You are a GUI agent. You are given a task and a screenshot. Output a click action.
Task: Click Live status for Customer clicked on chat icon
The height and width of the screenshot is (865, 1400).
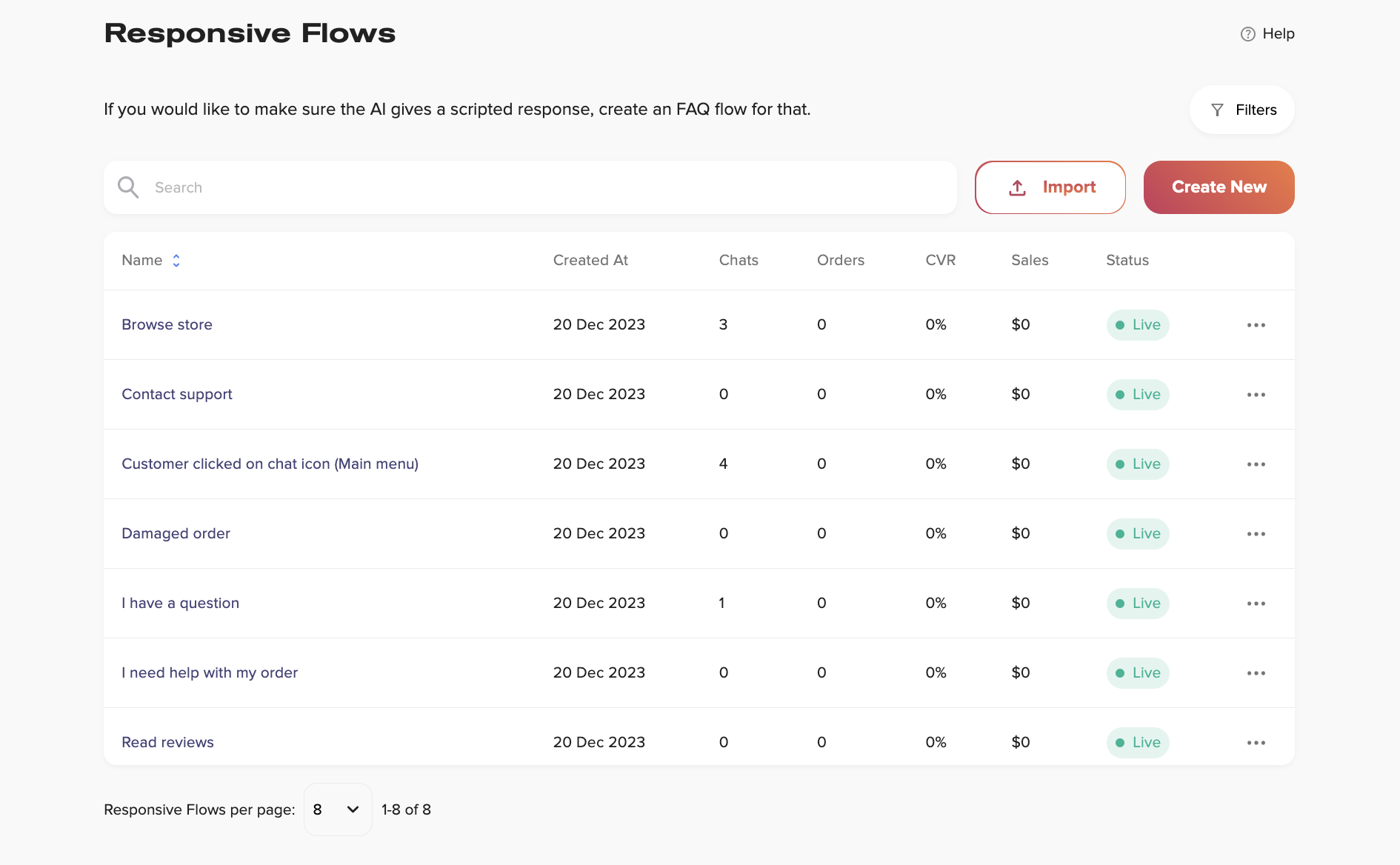tap(1138, 464)
